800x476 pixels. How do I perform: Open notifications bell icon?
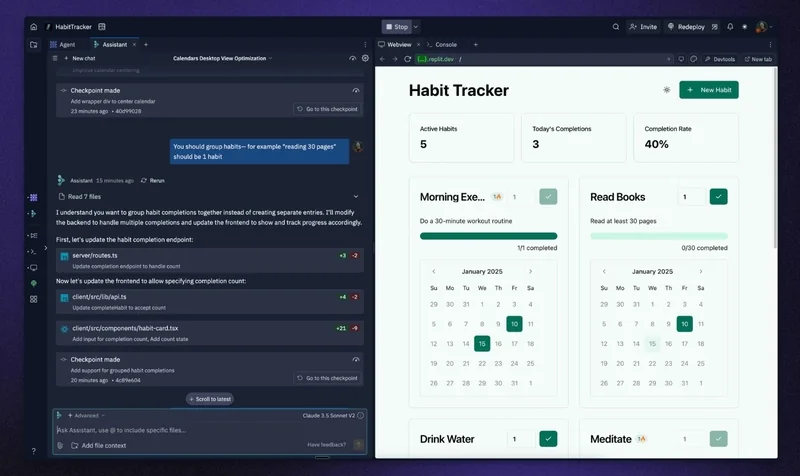pyautogui.click(x=730, y=27)
